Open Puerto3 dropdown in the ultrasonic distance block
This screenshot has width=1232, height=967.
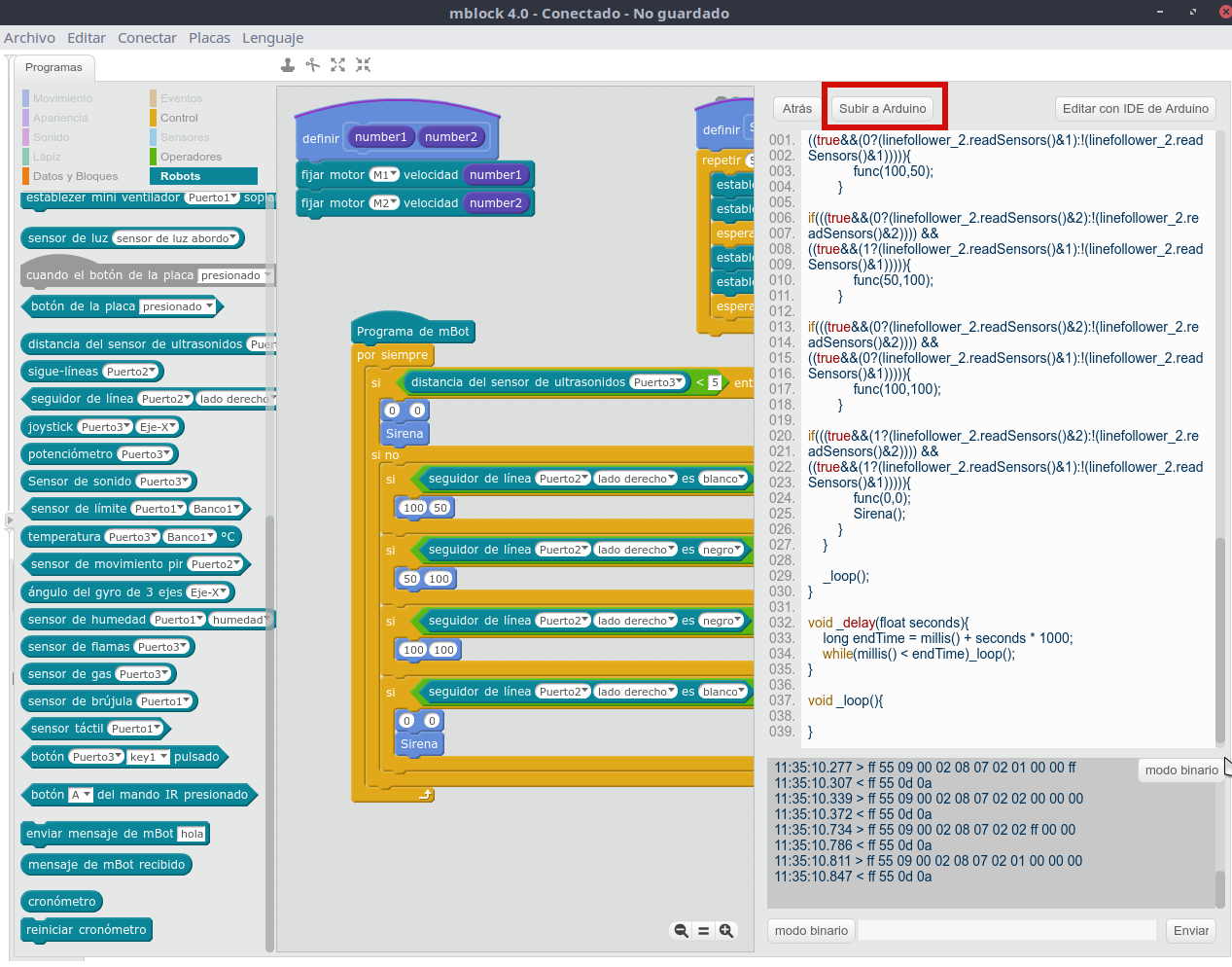pyautogui.click(x=658, y=382)
